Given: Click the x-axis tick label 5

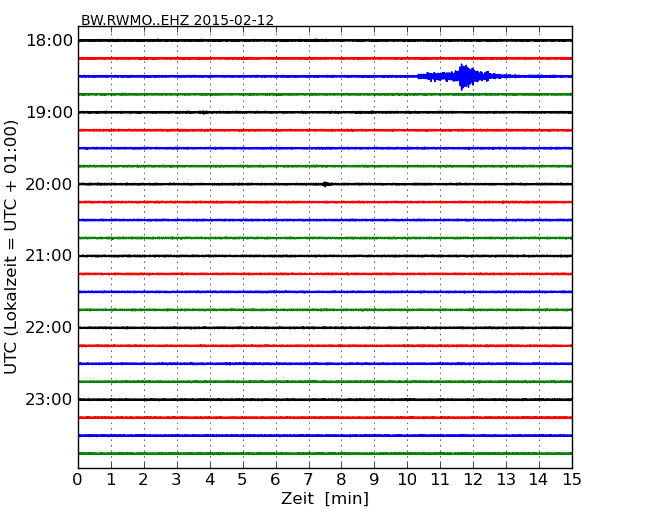Looking at the screenshot, I should (243, 479).
